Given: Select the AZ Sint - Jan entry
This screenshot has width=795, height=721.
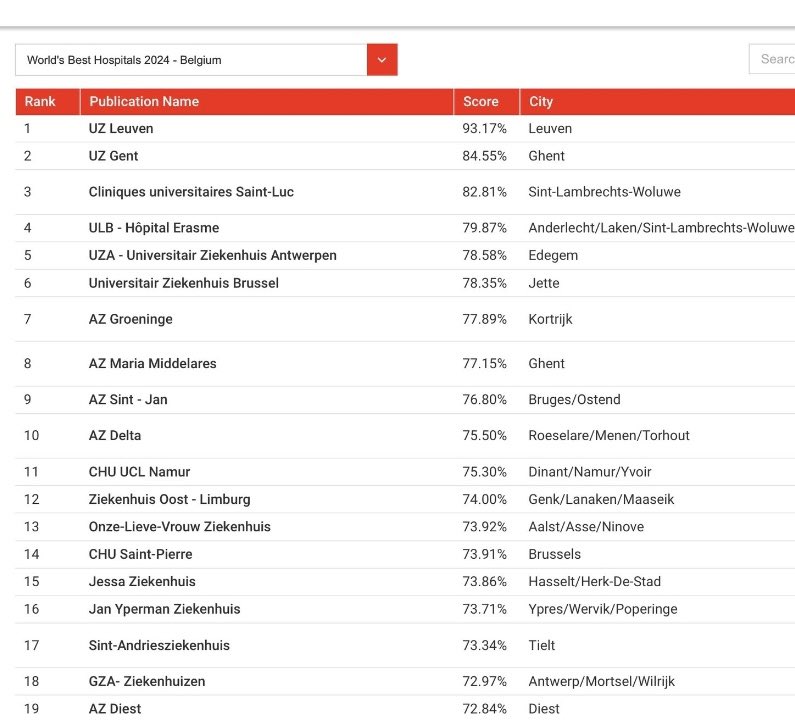Looking at the screenshot, I should pyautogui.click(x=128, y=400).
